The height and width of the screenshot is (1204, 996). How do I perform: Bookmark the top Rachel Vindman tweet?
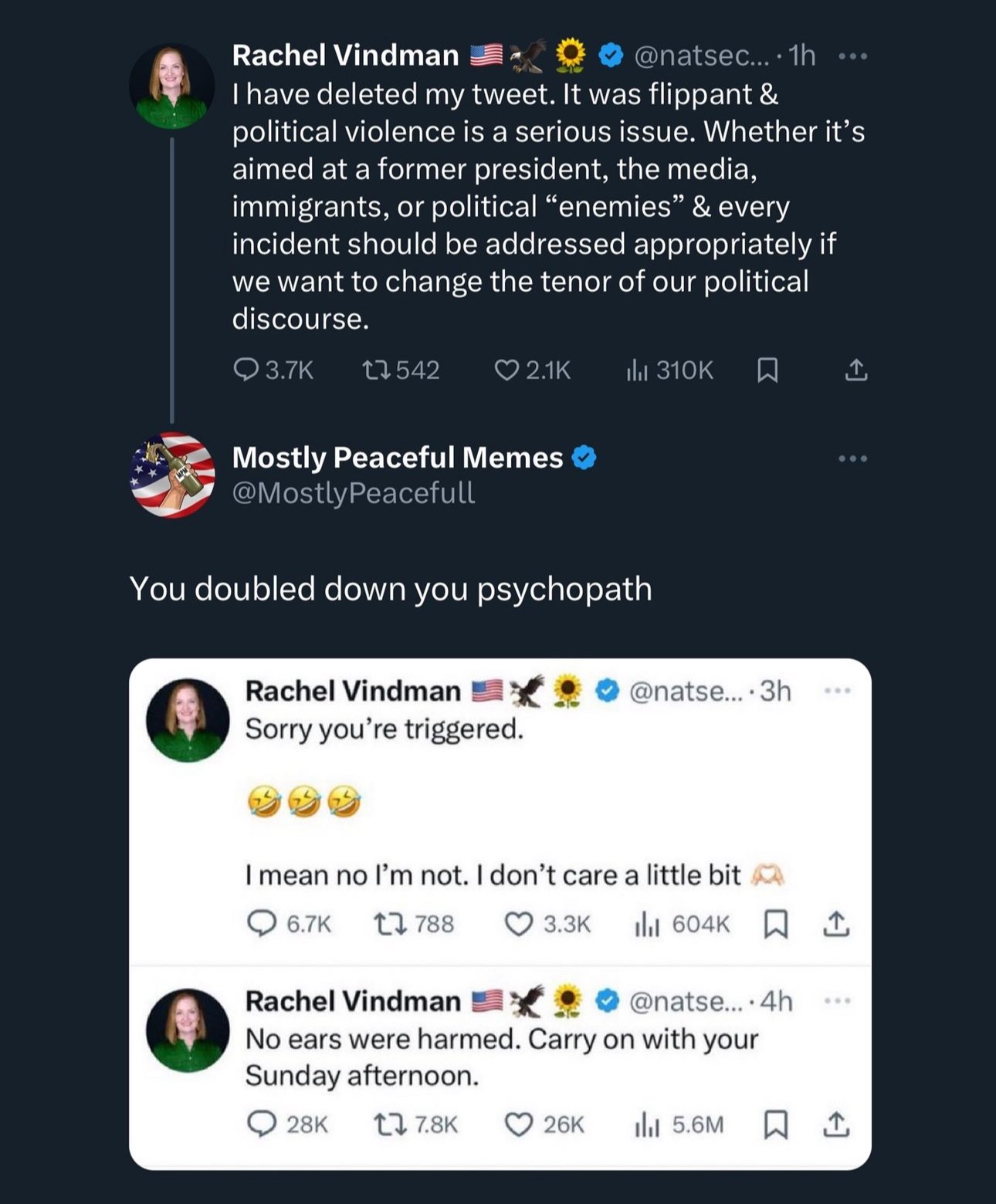coord(767,370)
